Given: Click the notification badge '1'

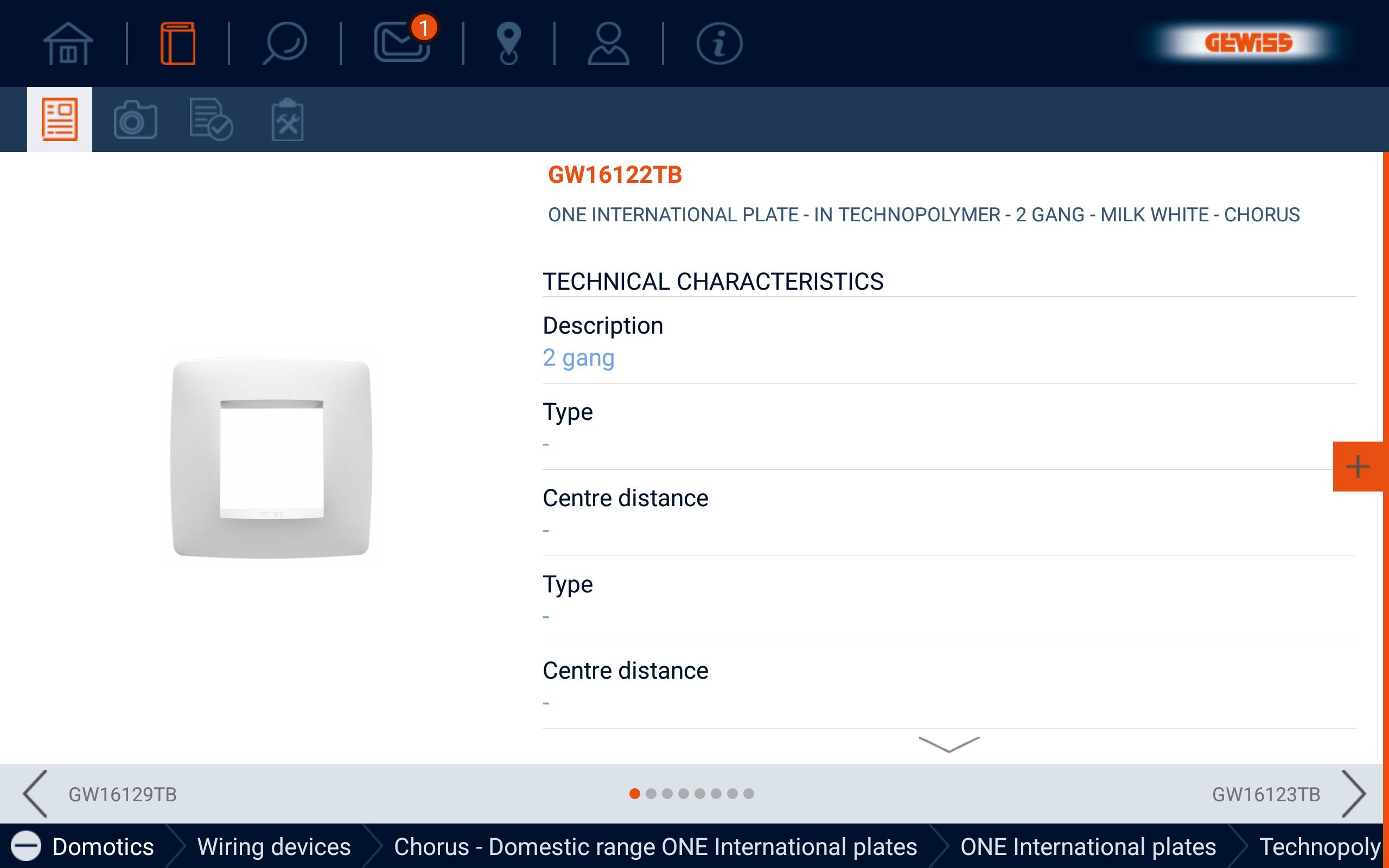Looking at the screenshot, I should tap(424, 28).
